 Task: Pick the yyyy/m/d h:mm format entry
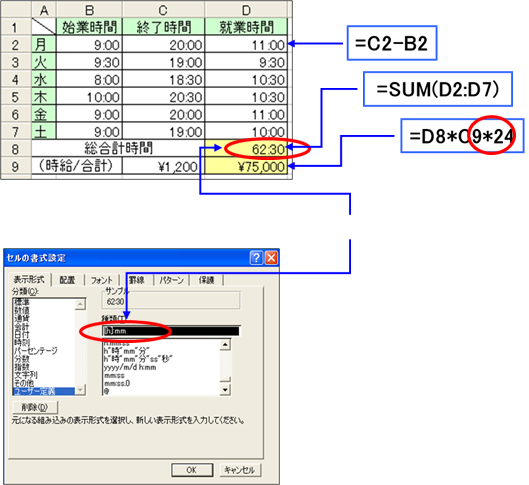(x=130, y=367)
